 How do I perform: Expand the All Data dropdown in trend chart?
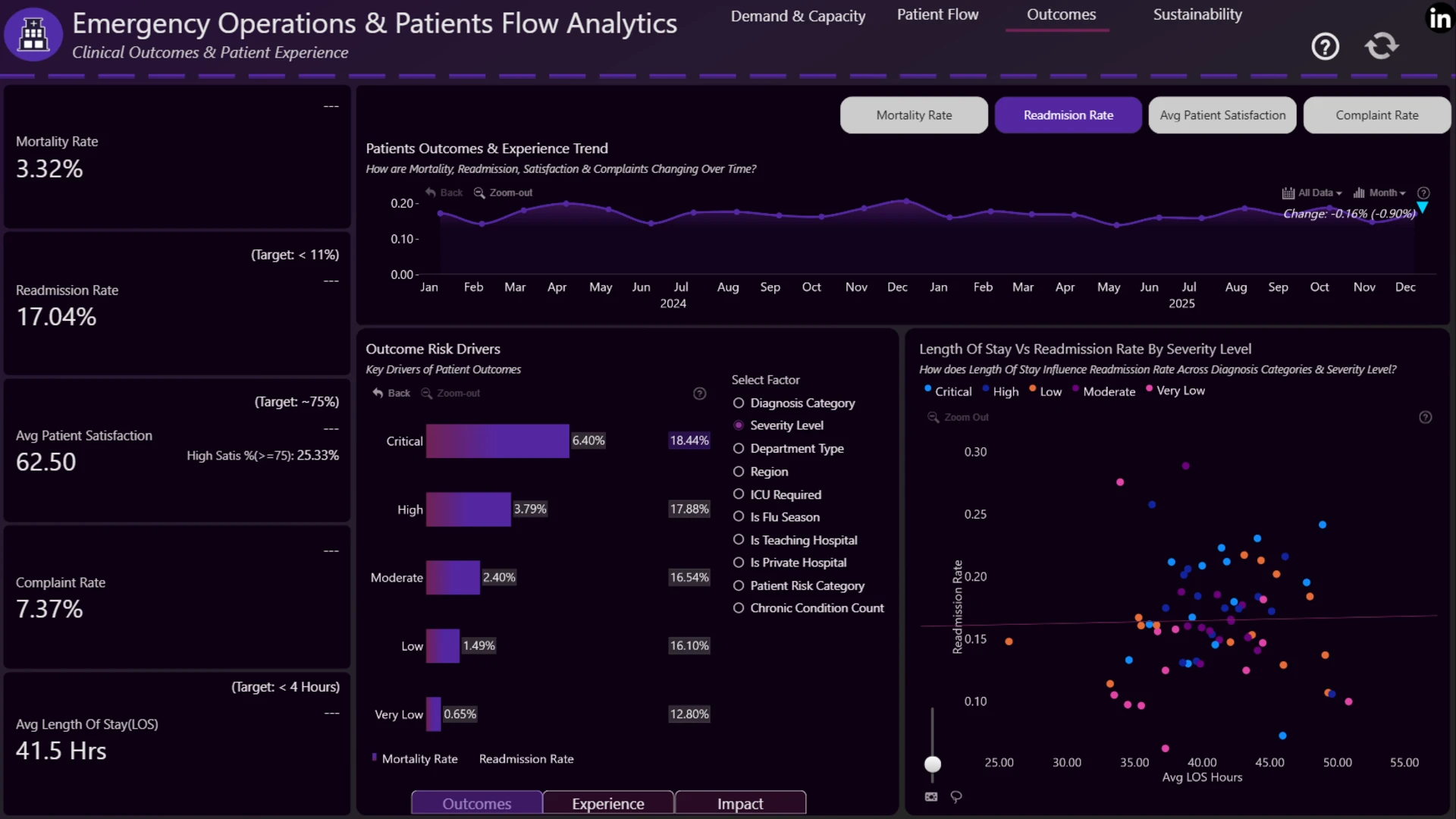point(1311,193)
